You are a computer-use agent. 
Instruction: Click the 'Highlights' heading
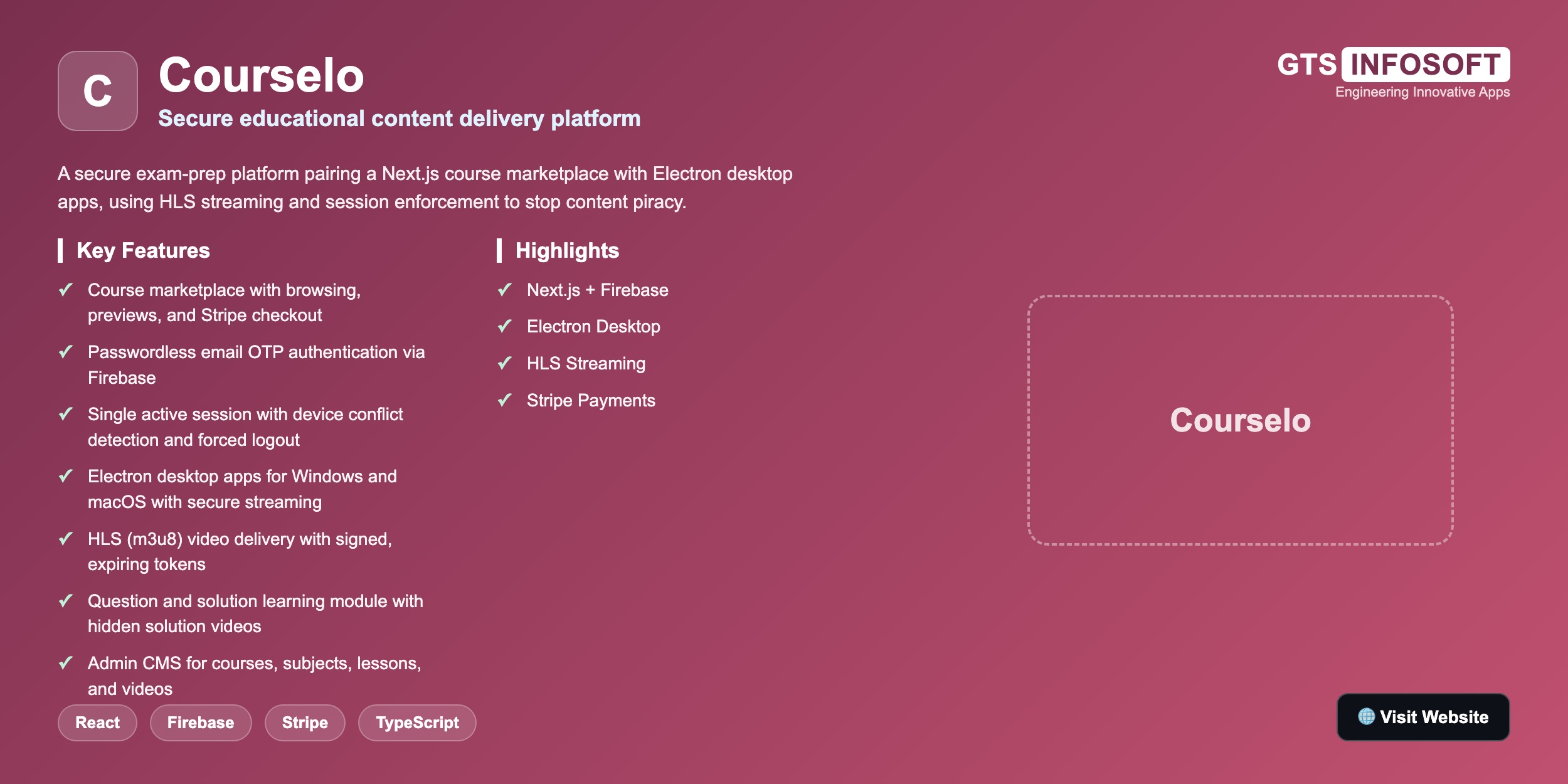point(567,250)
